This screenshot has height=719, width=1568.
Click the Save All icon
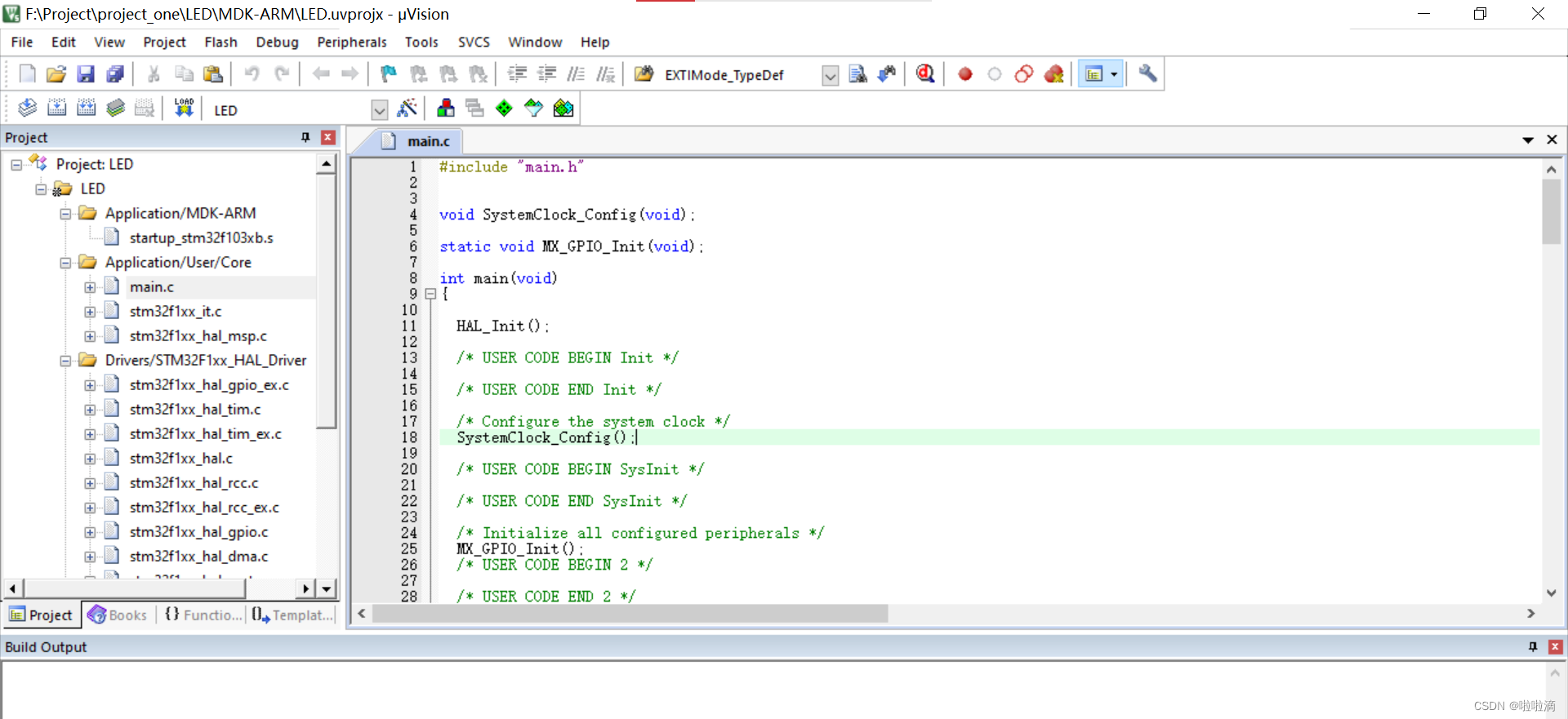pos(115,74)
